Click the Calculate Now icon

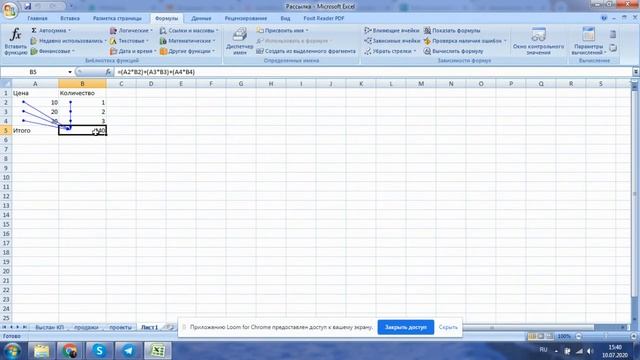point(613,35)
